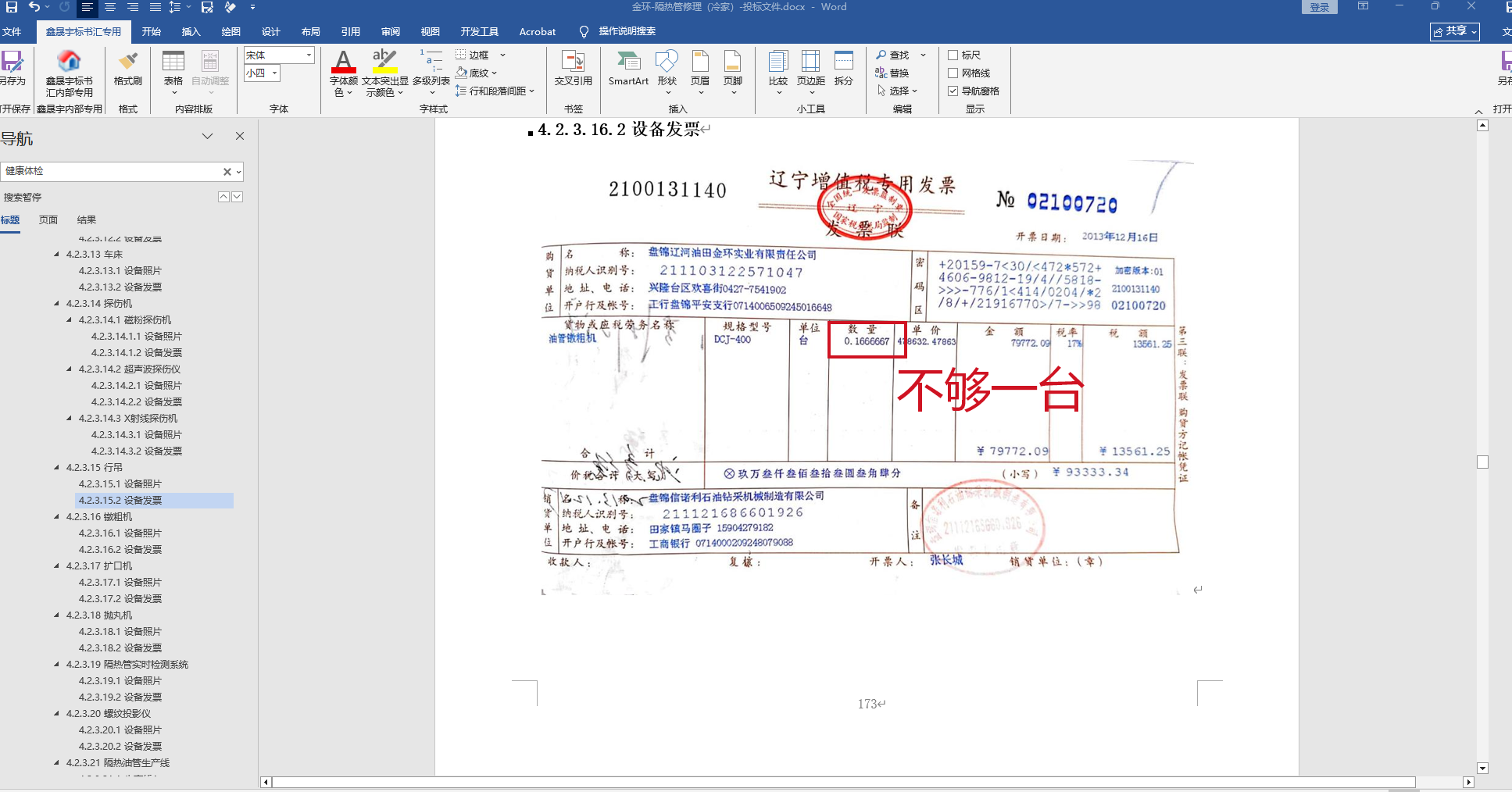
Task: Align text left from quick access toolbar
Action: [87, 7]
